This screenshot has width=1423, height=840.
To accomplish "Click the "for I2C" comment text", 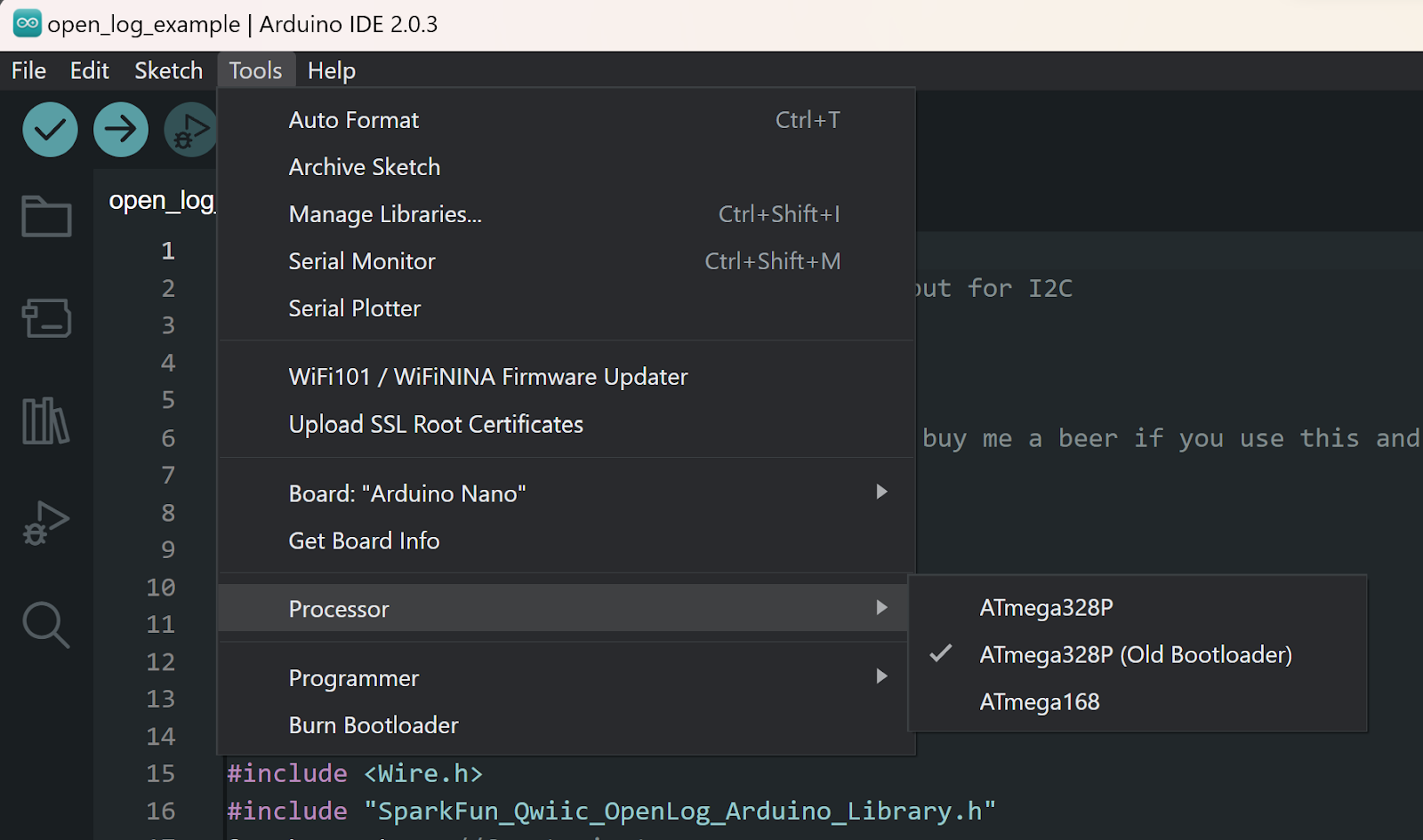I will click(1020, 288).
